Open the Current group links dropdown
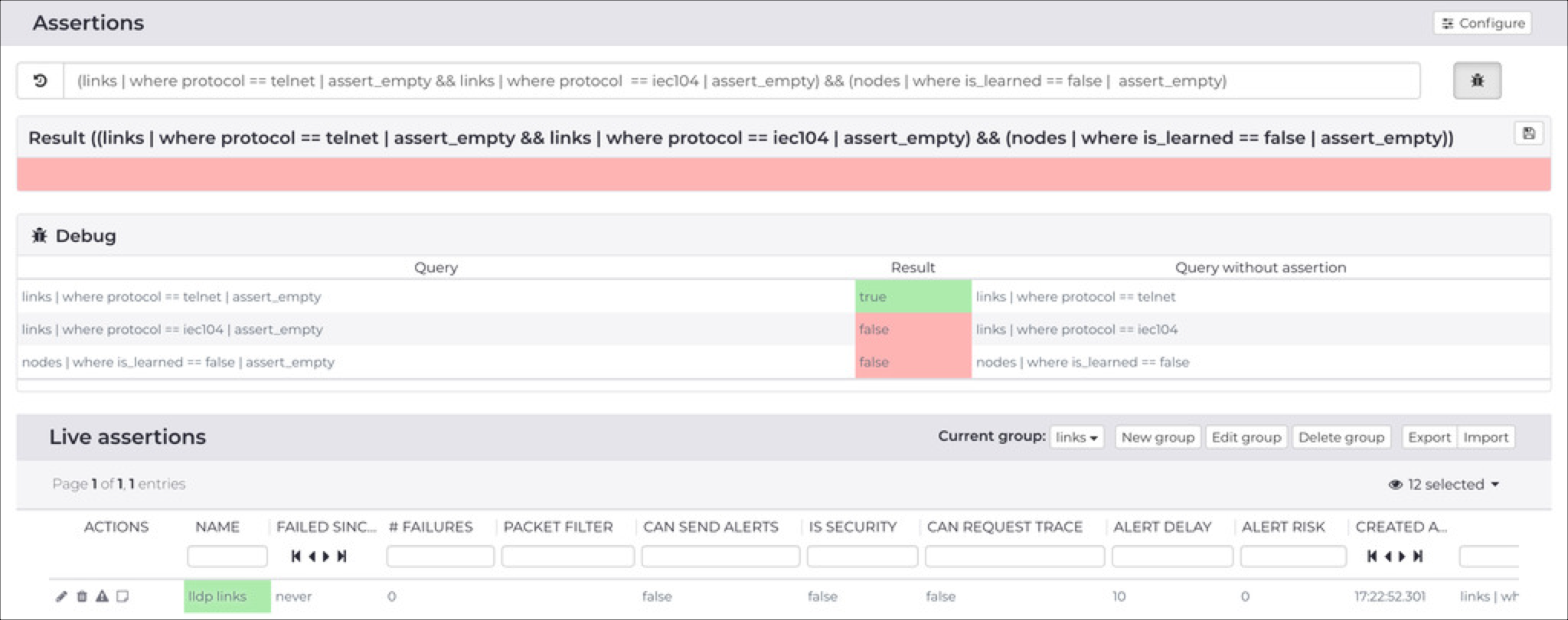This screenshot has width=1568, height=620. (1076, 437)
